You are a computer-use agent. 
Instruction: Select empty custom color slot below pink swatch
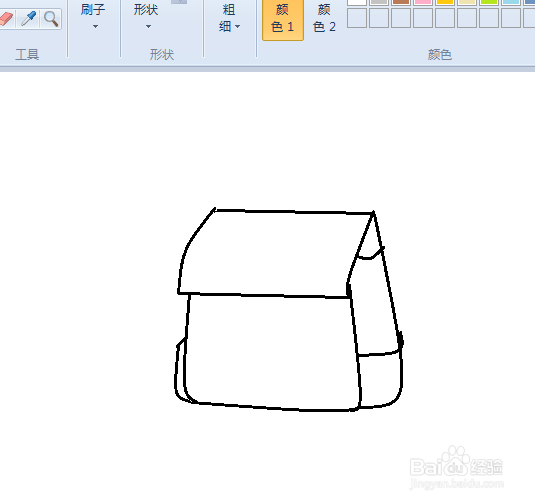pos(423,18)
